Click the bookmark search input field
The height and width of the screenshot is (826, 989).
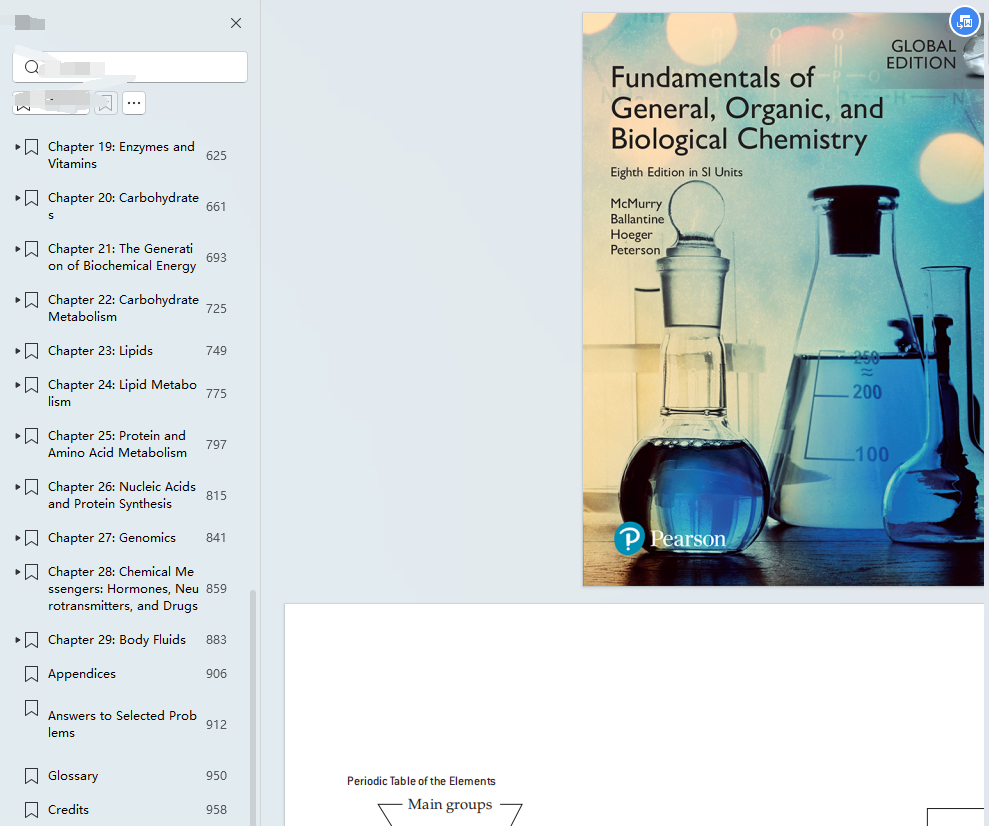click(x=130, y=67)
